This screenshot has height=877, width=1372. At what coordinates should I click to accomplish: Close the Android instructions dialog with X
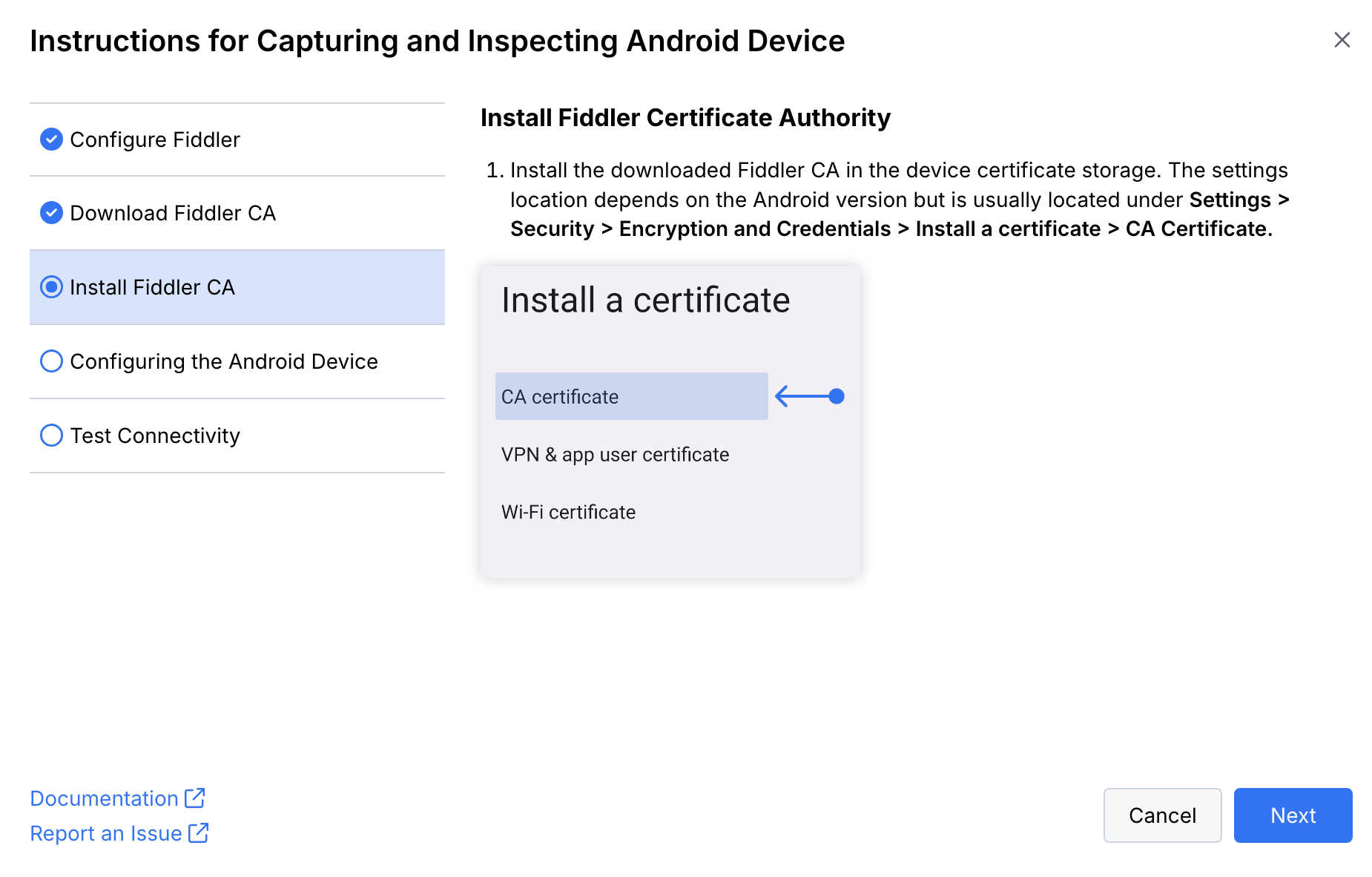pyautogui.click(x=1342, y=40)
